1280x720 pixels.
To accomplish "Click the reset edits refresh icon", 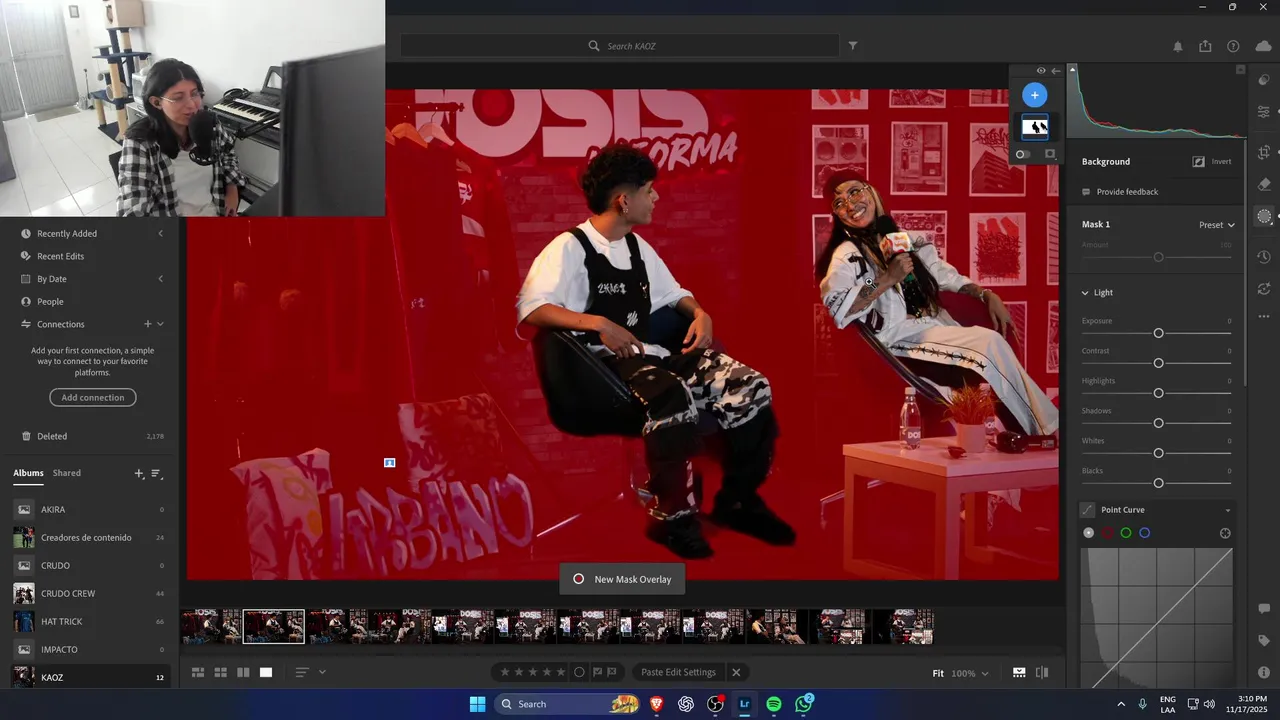I will click(x=1264, y=288).
